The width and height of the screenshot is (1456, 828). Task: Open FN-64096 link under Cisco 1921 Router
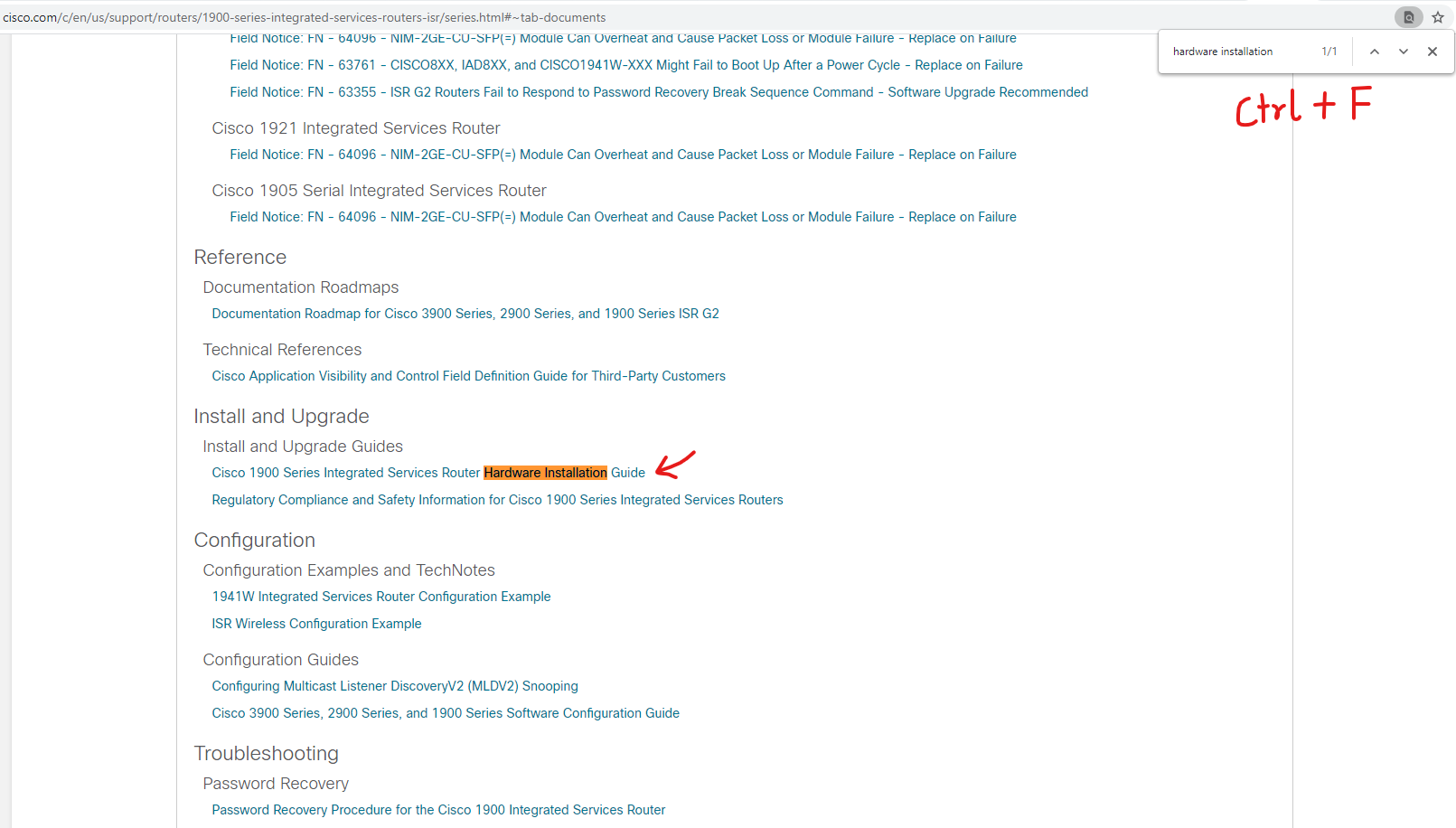click(623, 155)
